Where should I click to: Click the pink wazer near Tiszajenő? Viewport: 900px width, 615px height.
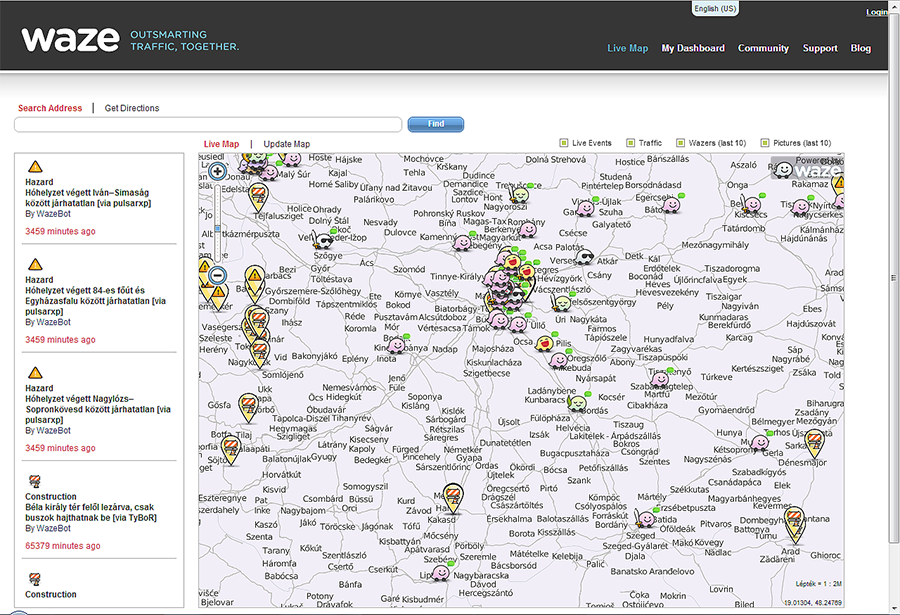(x=660, y=378)
